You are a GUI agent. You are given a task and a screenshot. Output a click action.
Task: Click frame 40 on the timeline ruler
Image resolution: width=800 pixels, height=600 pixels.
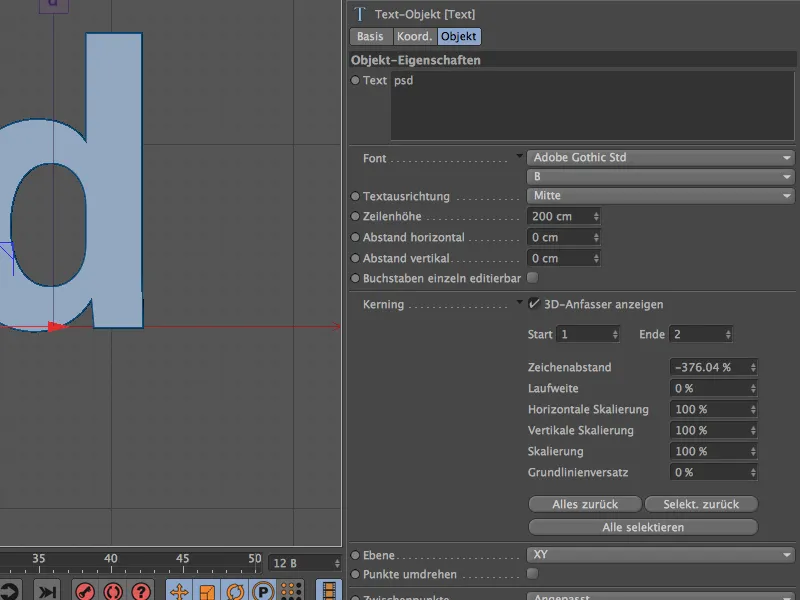point(111,561)
